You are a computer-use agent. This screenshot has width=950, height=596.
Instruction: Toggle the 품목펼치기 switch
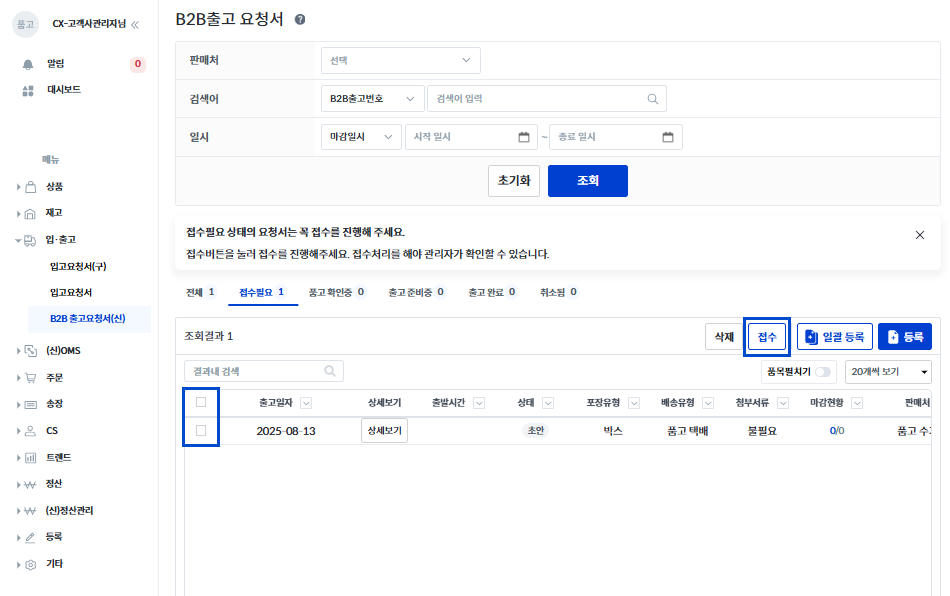click(x=824, y=372)
